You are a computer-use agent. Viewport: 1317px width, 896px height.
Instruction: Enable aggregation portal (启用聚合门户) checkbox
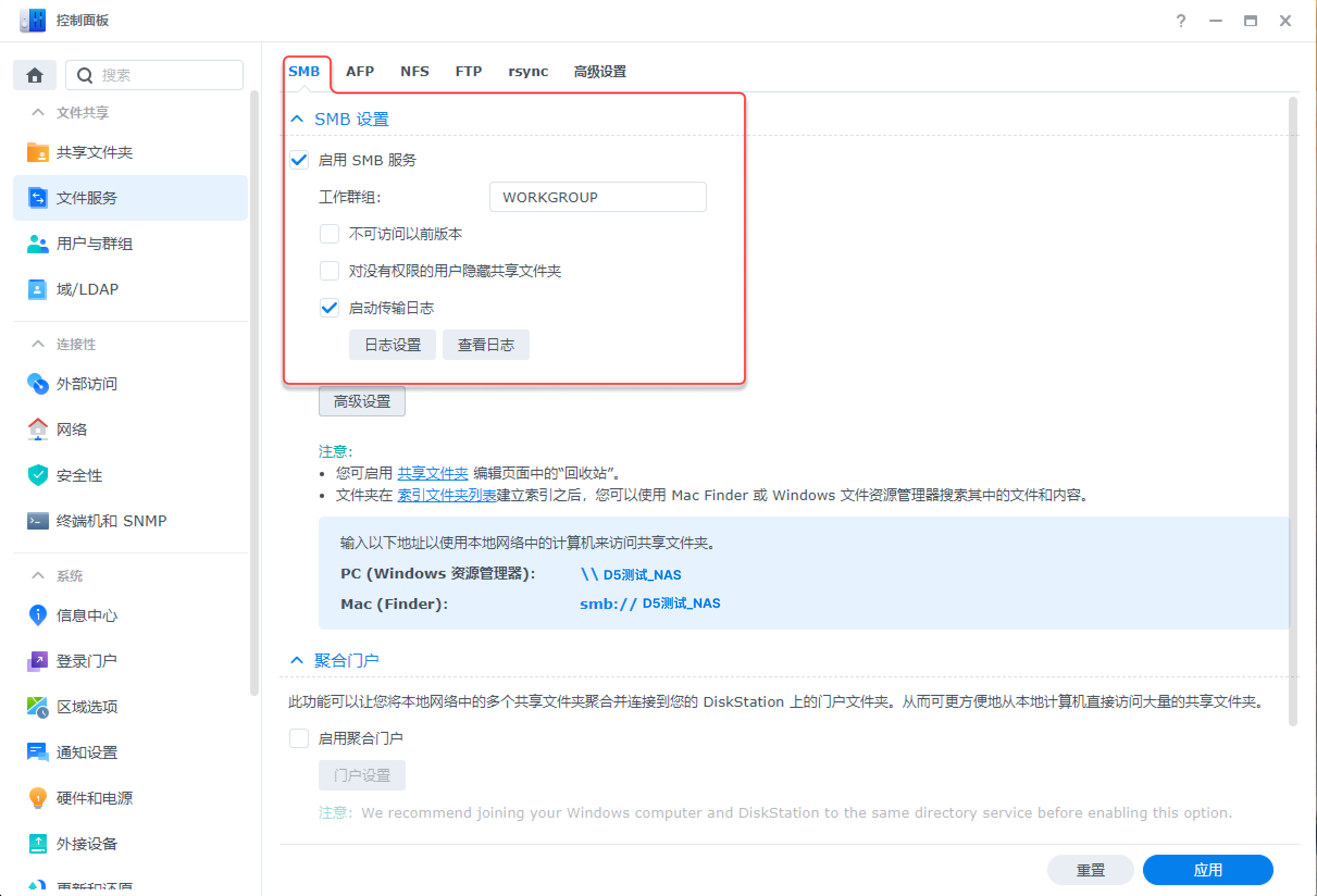(x=299, y=738)
